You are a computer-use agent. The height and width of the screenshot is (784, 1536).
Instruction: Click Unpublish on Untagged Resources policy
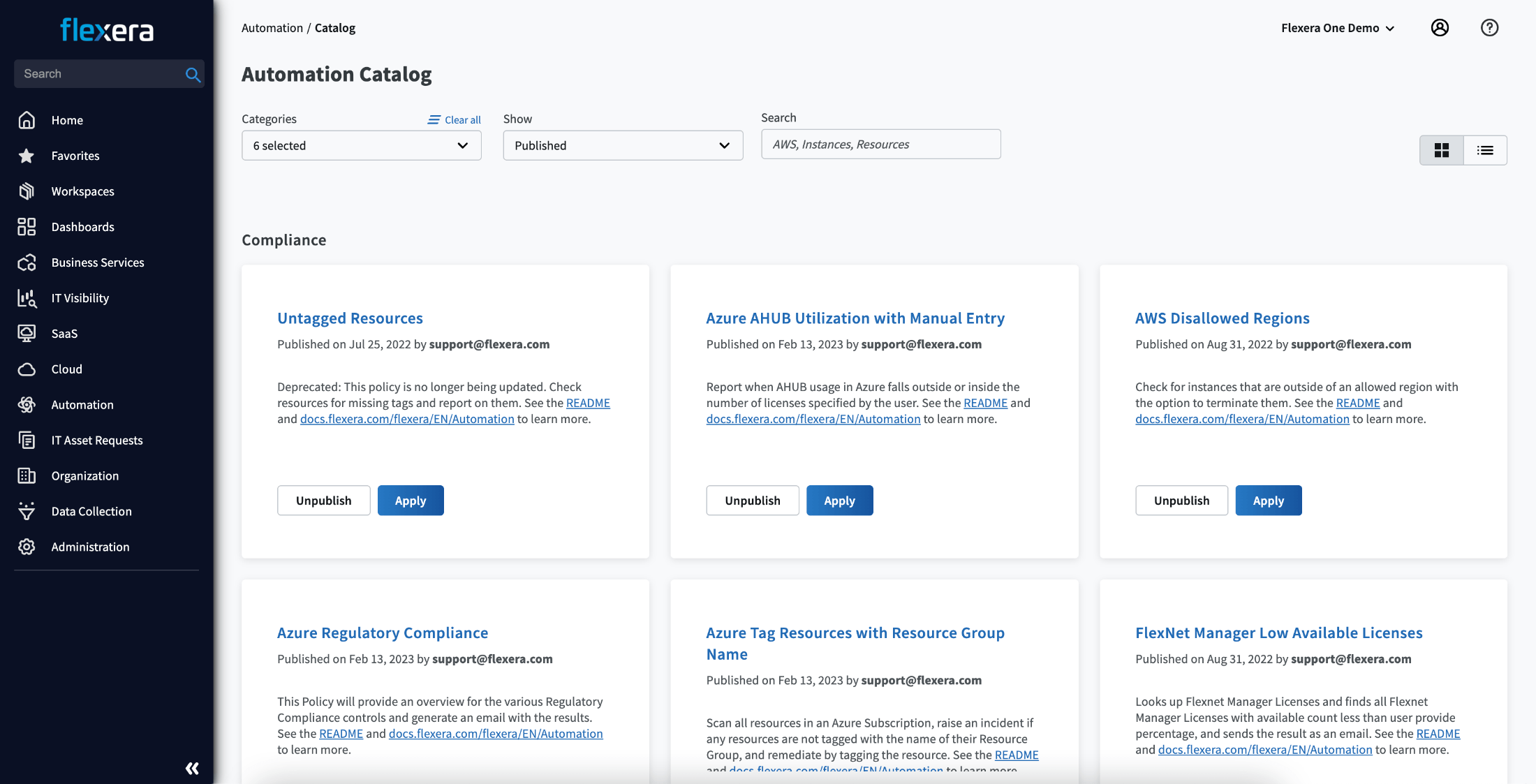click(324, 500)
